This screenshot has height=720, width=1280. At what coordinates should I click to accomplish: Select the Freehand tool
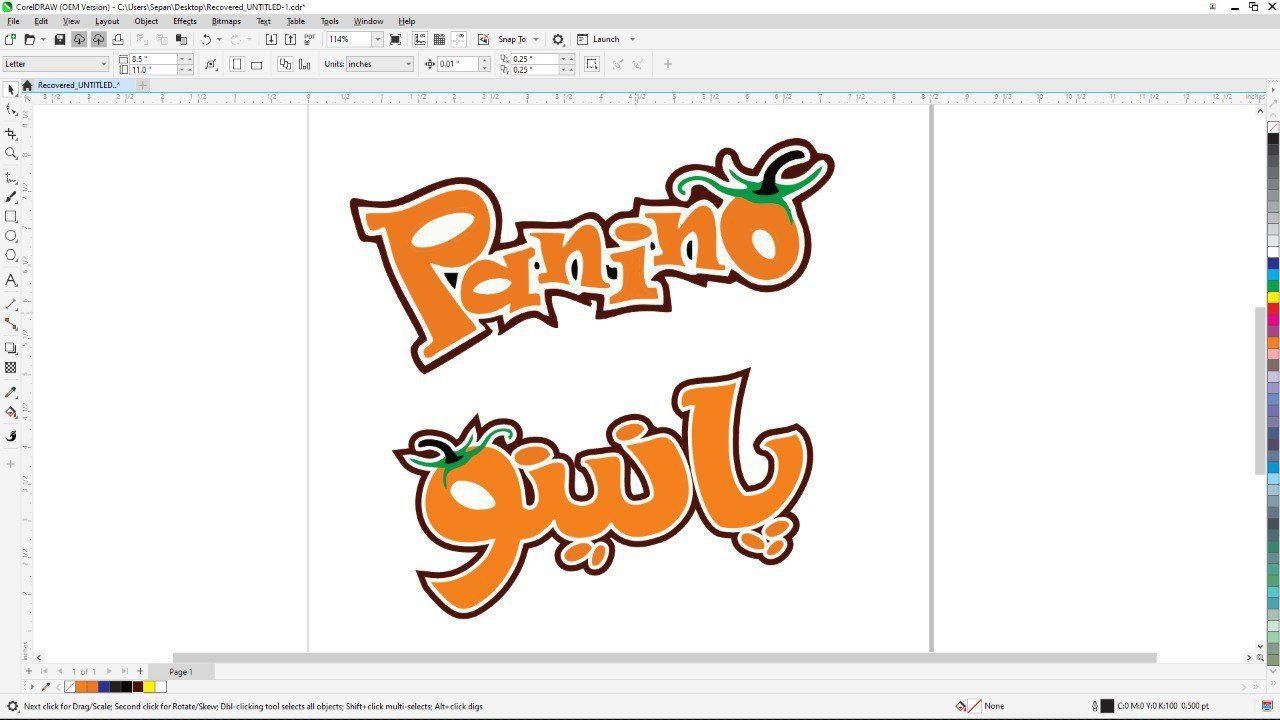[x=11, y=177]
